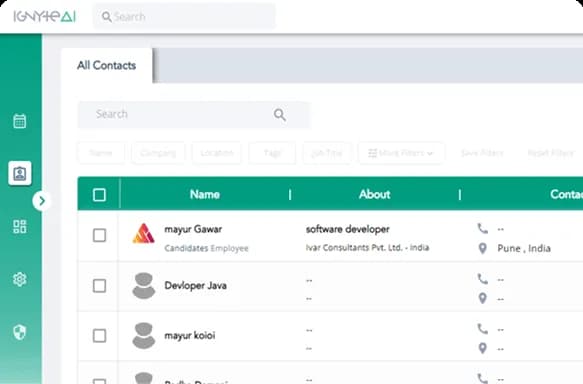Open the dashboard grid icon in the sidebar
Screen dimensions: 583x384
(x=20, y=226)
